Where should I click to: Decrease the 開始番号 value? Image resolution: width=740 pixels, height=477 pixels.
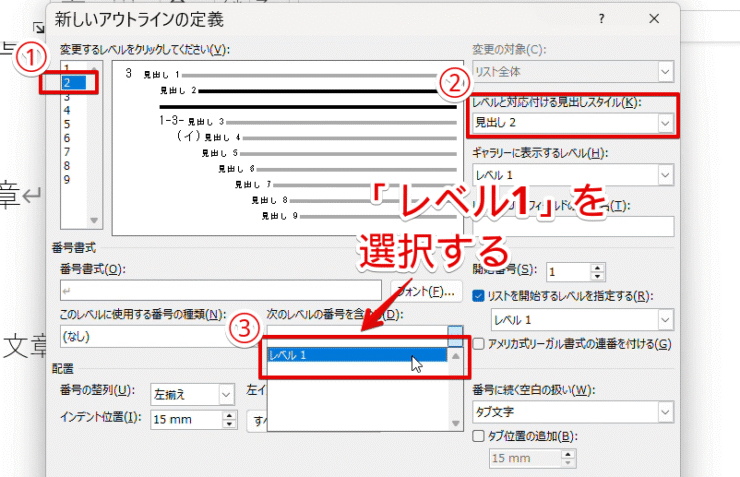click(x=597, y=276)
